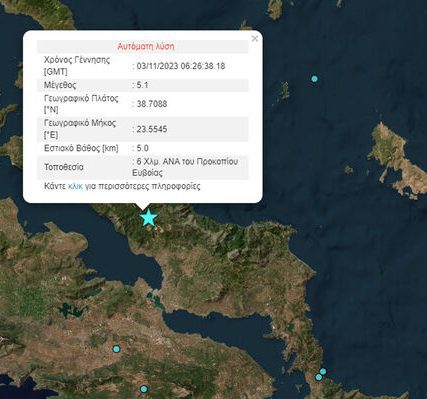
Task: Click the focal depth value 5.0
Action: pyautogui.click(x=142, y=148)
